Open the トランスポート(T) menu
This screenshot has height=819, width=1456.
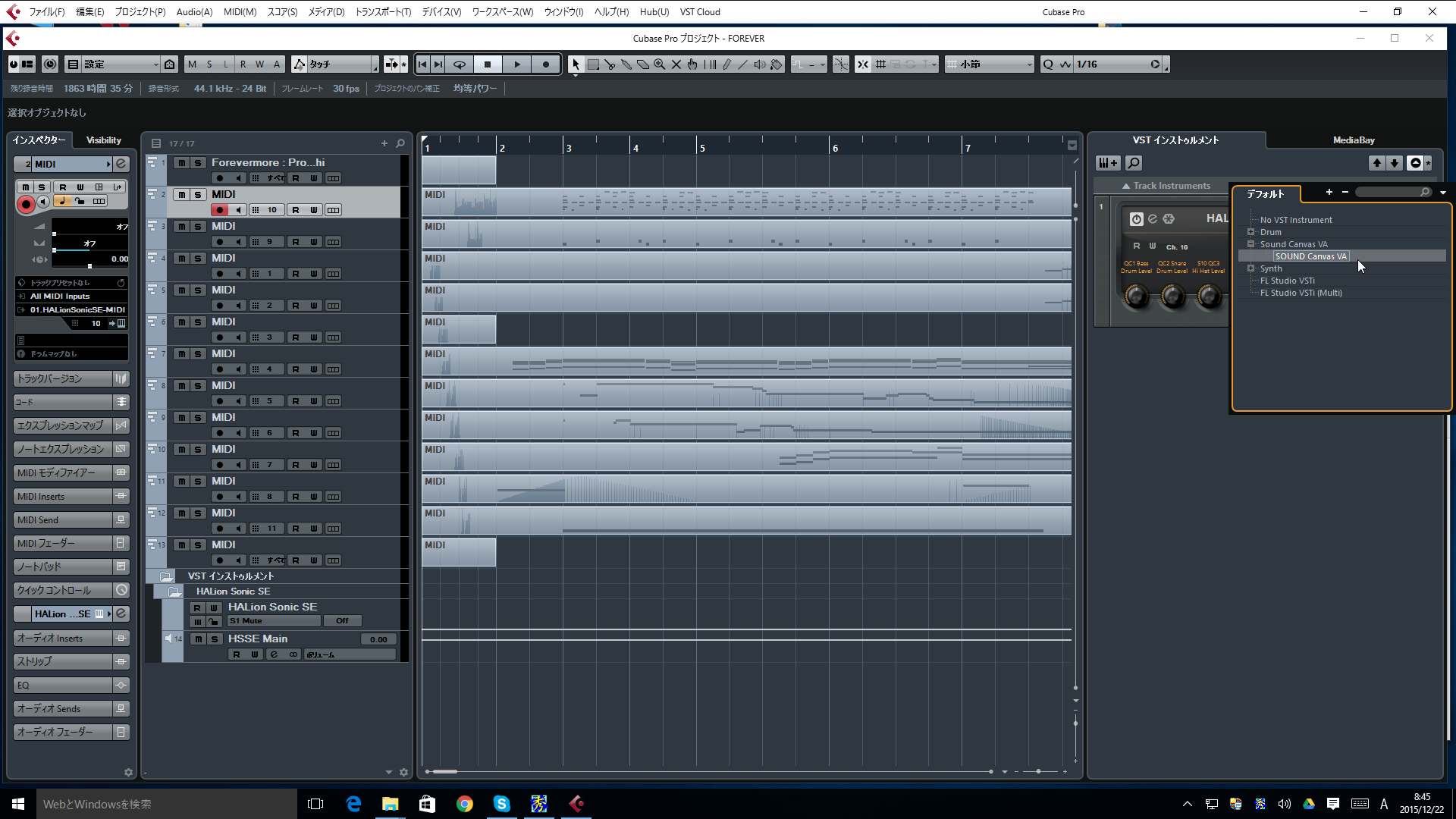click(x=383, y=12)
